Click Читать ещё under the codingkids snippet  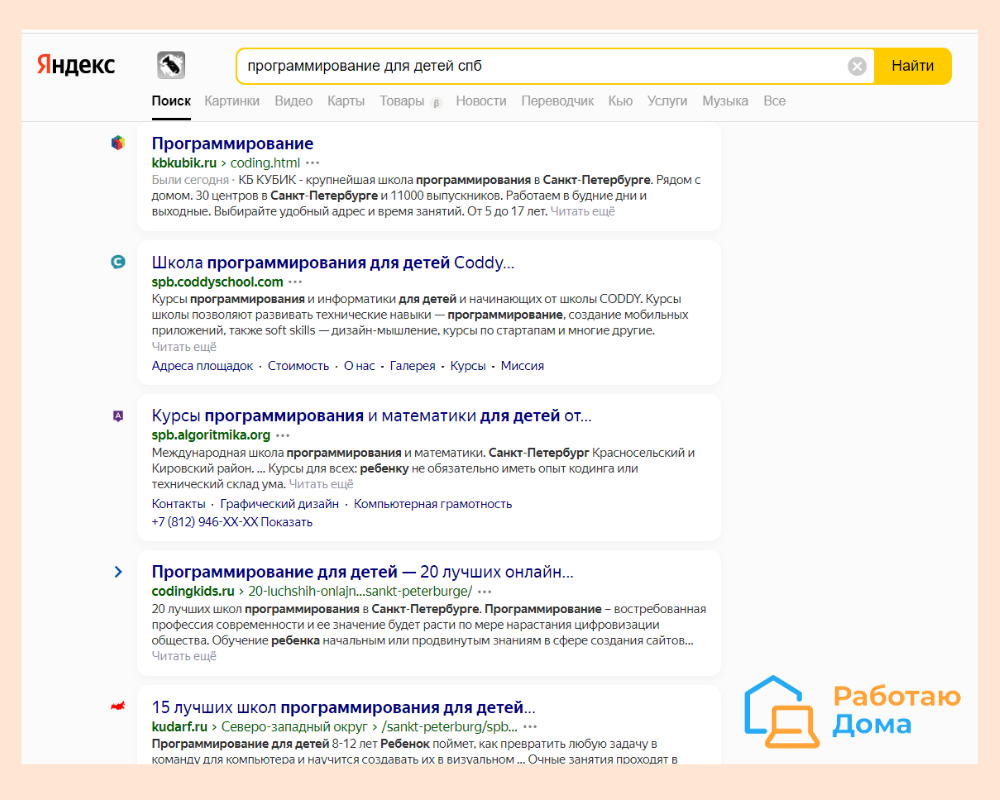tap(184, 656)
